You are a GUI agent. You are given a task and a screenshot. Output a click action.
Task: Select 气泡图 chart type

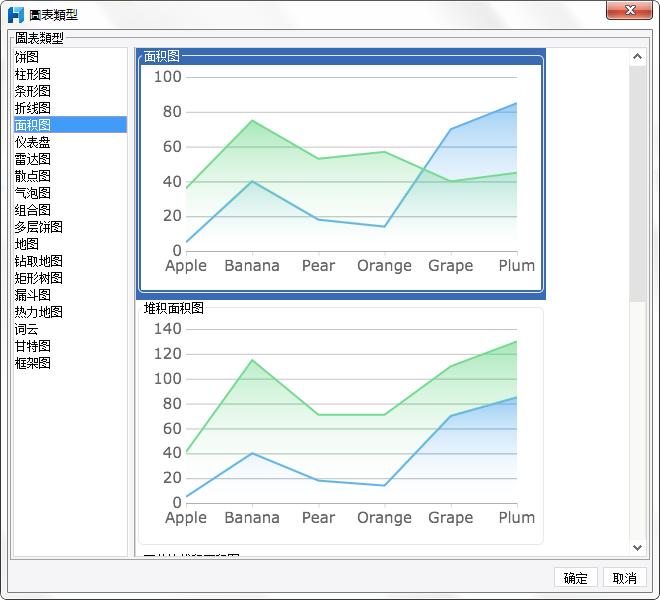[70, 193]
